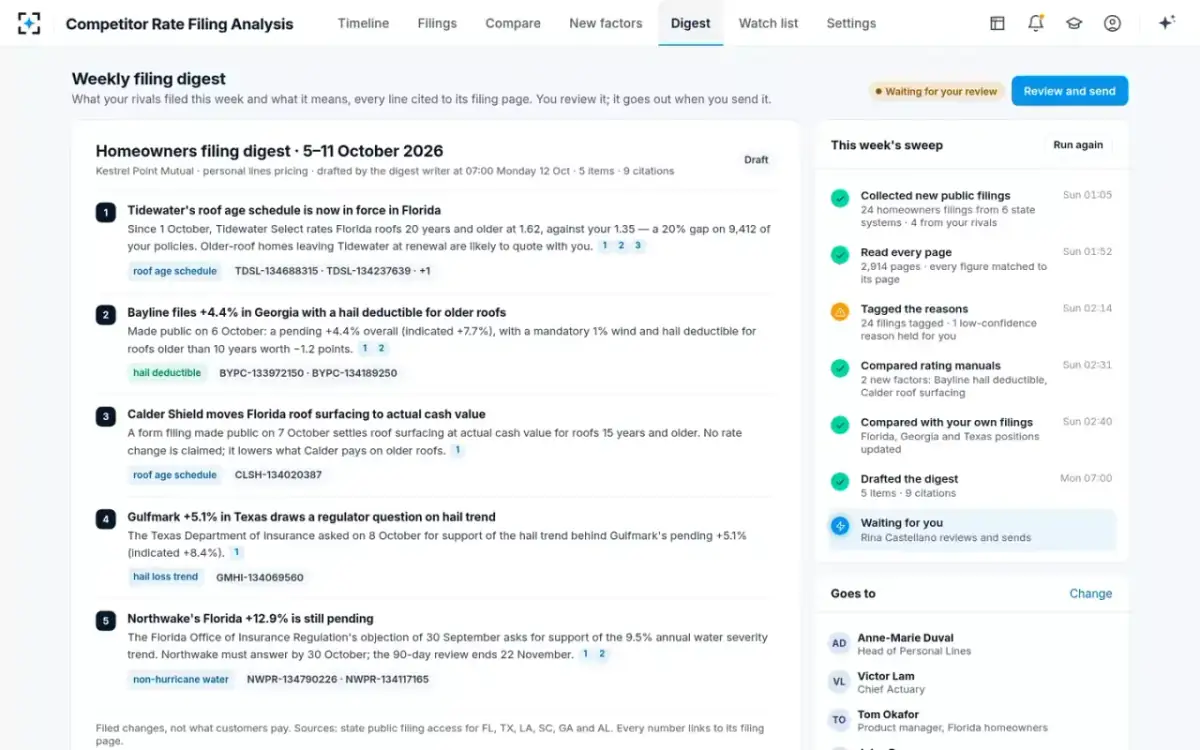This screenshot has height=750, width=1200.
Task: Click heading Northwake's Florida +12.9% is still pending
Action: click(250, 619)
